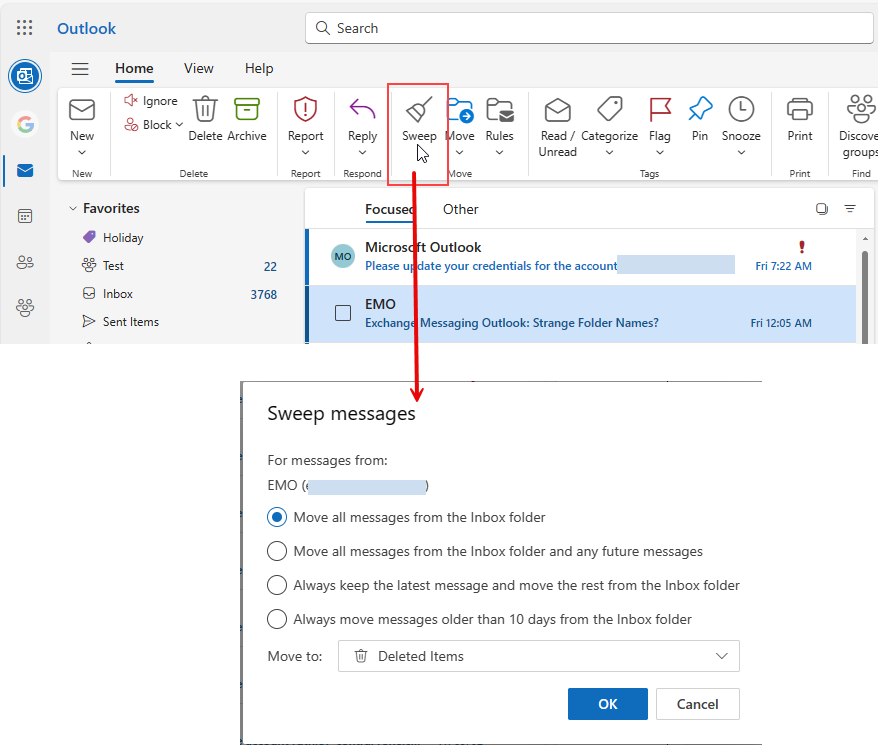Select 'Inbox folder and any future messages' option
Image resolution: width=878 pixels, height=745 pixels.
(x=277, y=551)
